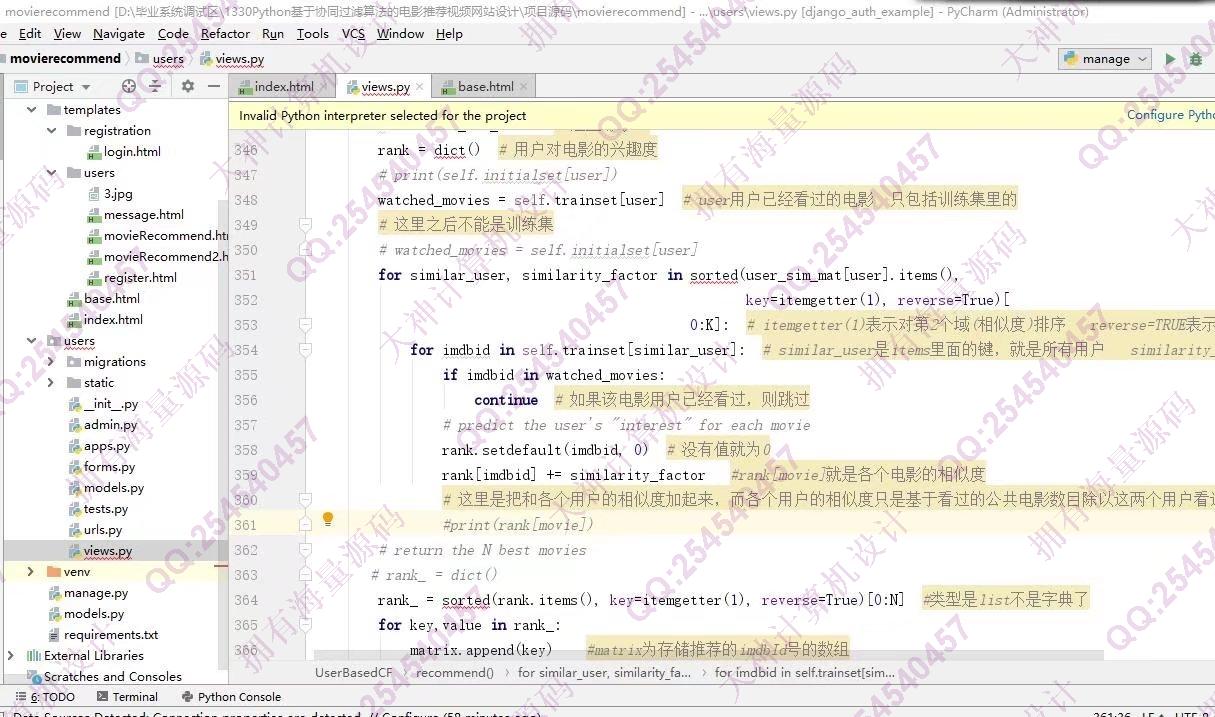
Task: Select manage.py in the project tree
Action: [x=96, y=593]
